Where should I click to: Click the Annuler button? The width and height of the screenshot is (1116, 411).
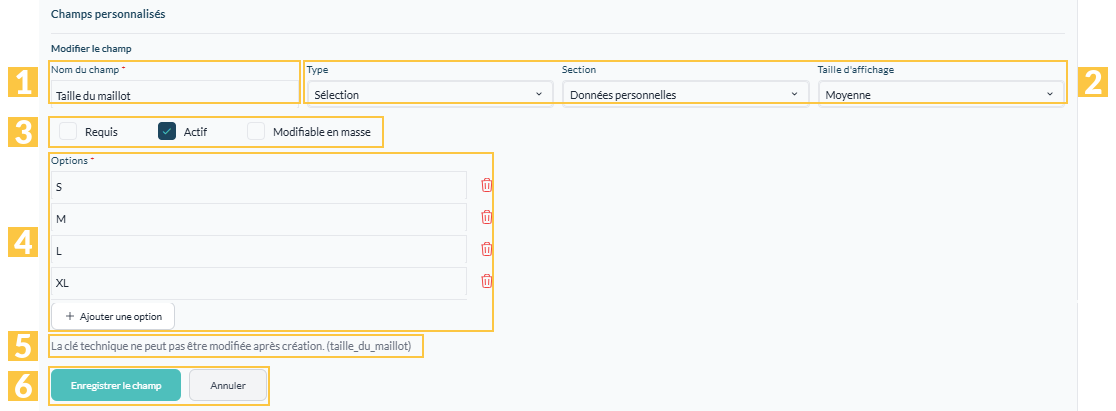click(228, 385)
